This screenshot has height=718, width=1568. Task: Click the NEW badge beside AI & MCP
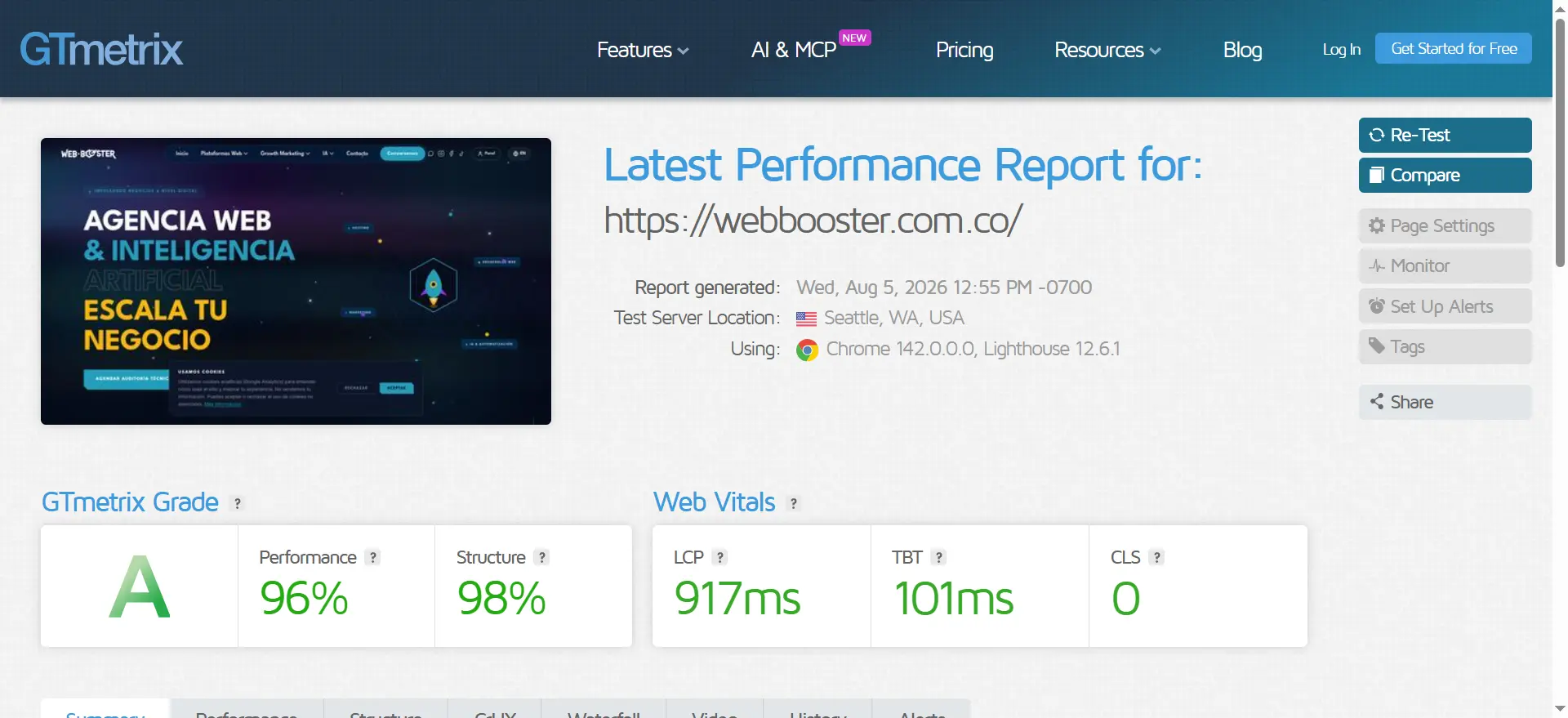pos(854,38)
